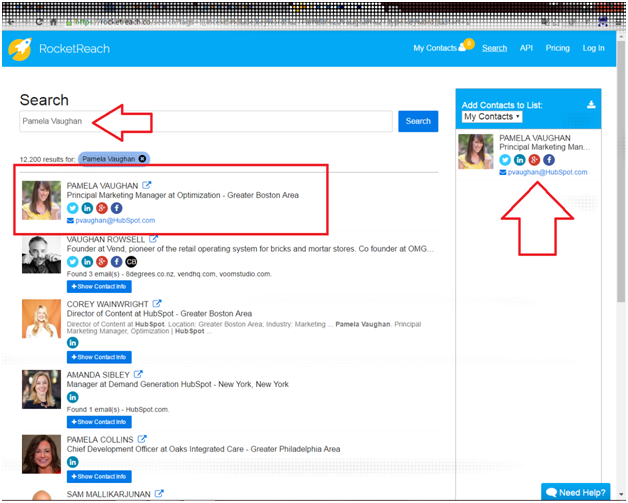The width and height of the screenshot is (628, 503).
Task: Open the My Contacts list dropdown
Action: (x=492, y=117)
